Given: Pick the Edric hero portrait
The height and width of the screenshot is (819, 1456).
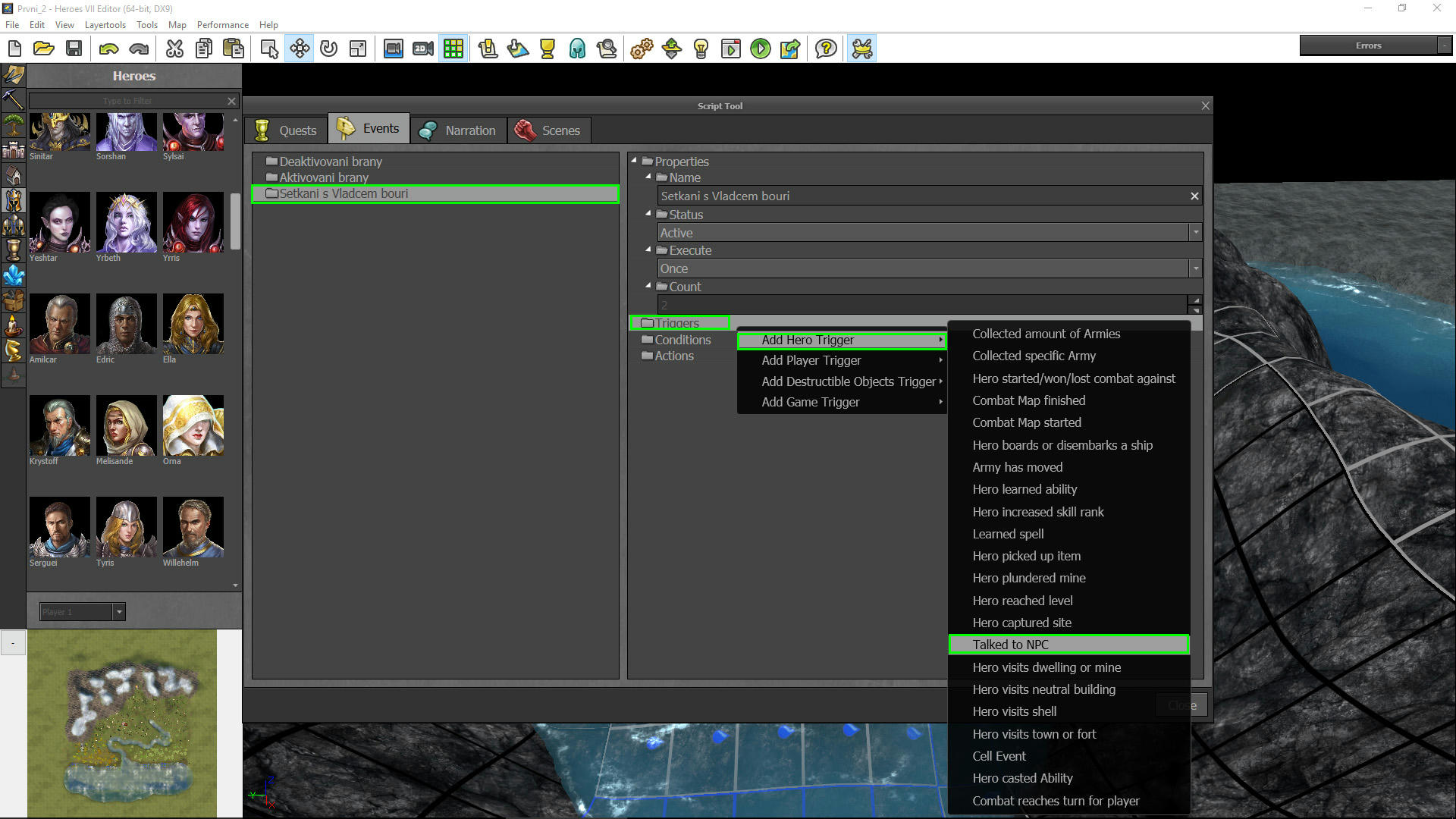Looking at the screenshot, I should 126,324.
